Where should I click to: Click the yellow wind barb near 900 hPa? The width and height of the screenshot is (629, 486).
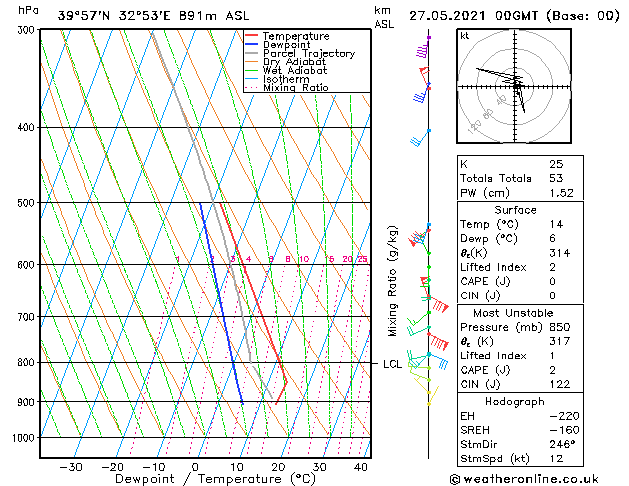tap(432, 395)
